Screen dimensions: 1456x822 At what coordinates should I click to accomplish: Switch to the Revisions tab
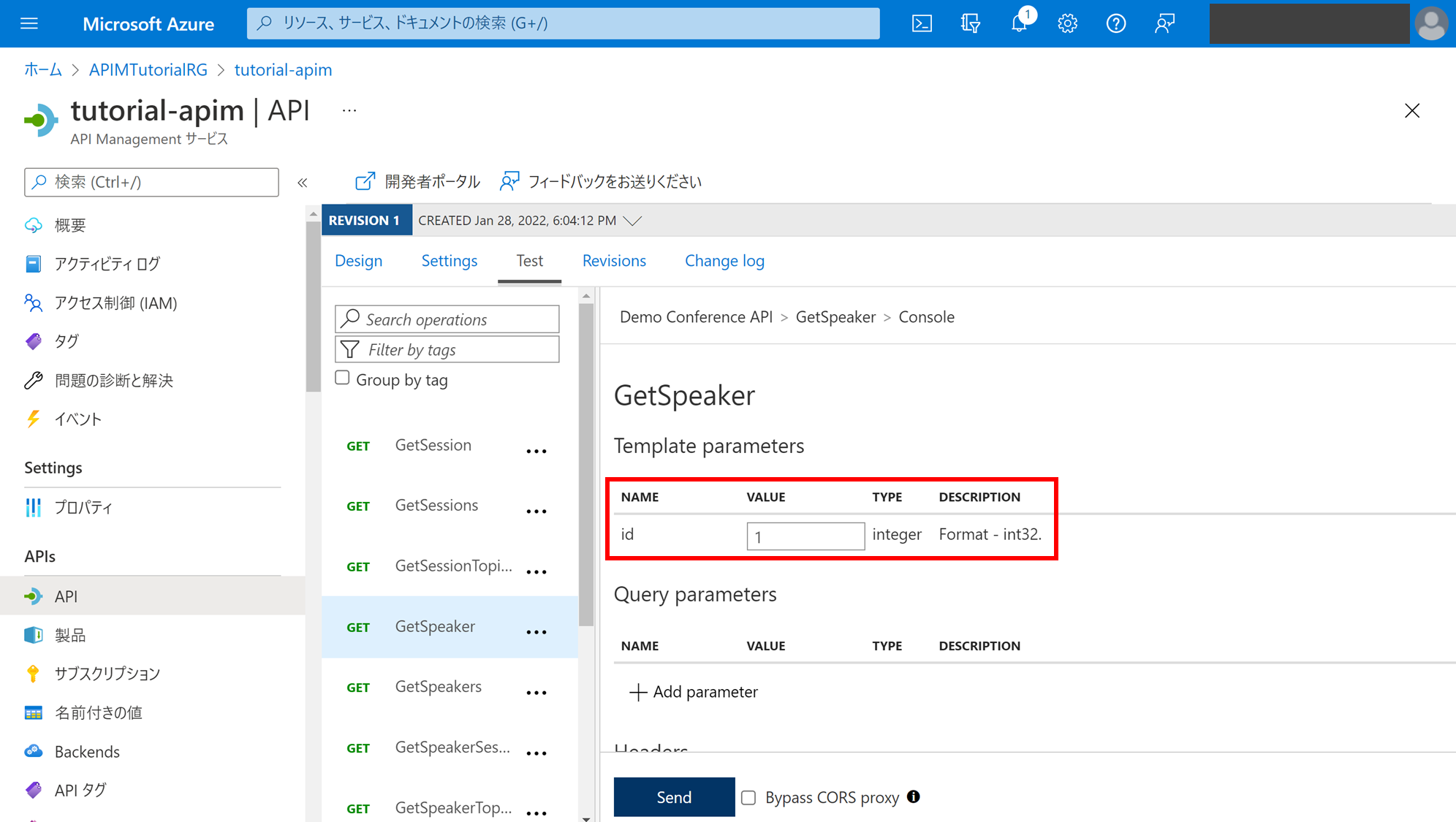(x=614, y=261)
